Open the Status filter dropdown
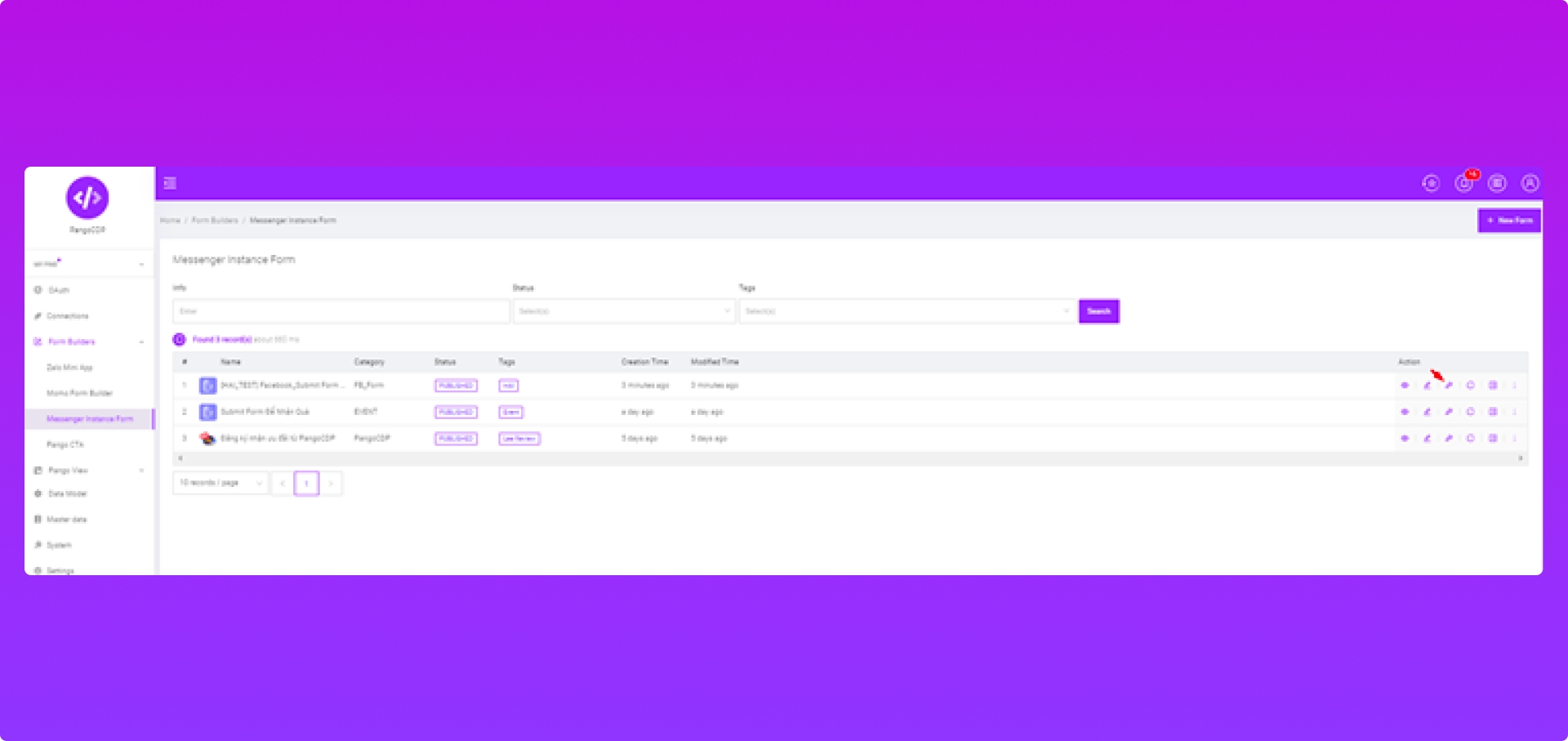 [624, 311]
